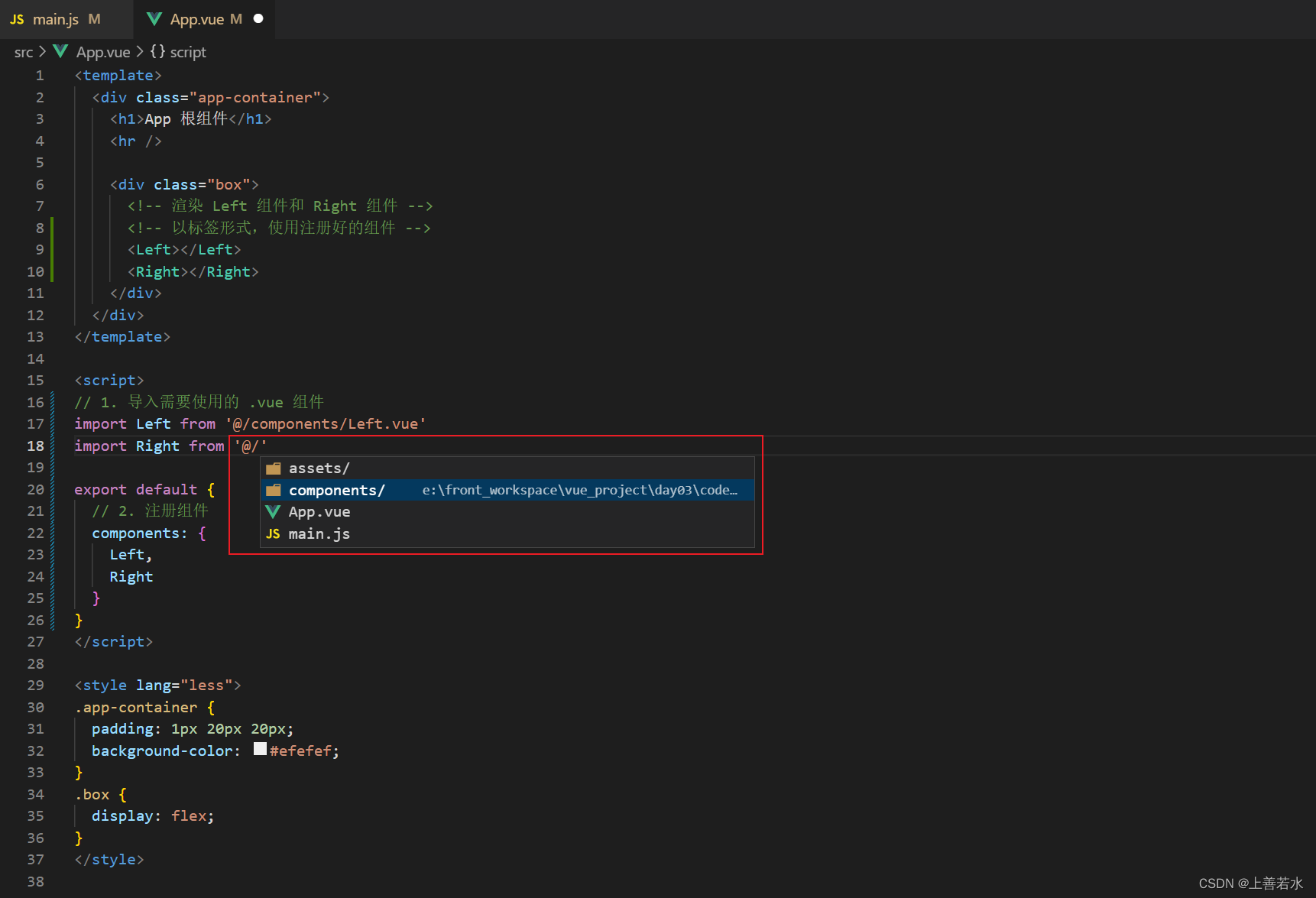This screenshot has height=898, width=1316.
Task: Click the Vue icon on App.vue tab
Action: (154, 19)
